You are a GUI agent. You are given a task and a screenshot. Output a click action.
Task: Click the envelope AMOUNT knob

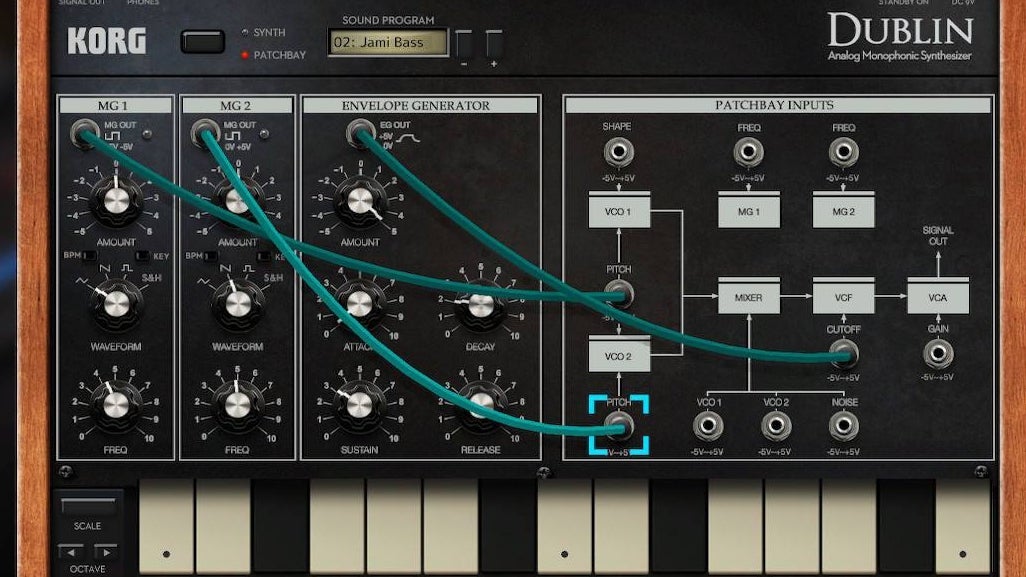pyautogui.click(x=360, y=200)
